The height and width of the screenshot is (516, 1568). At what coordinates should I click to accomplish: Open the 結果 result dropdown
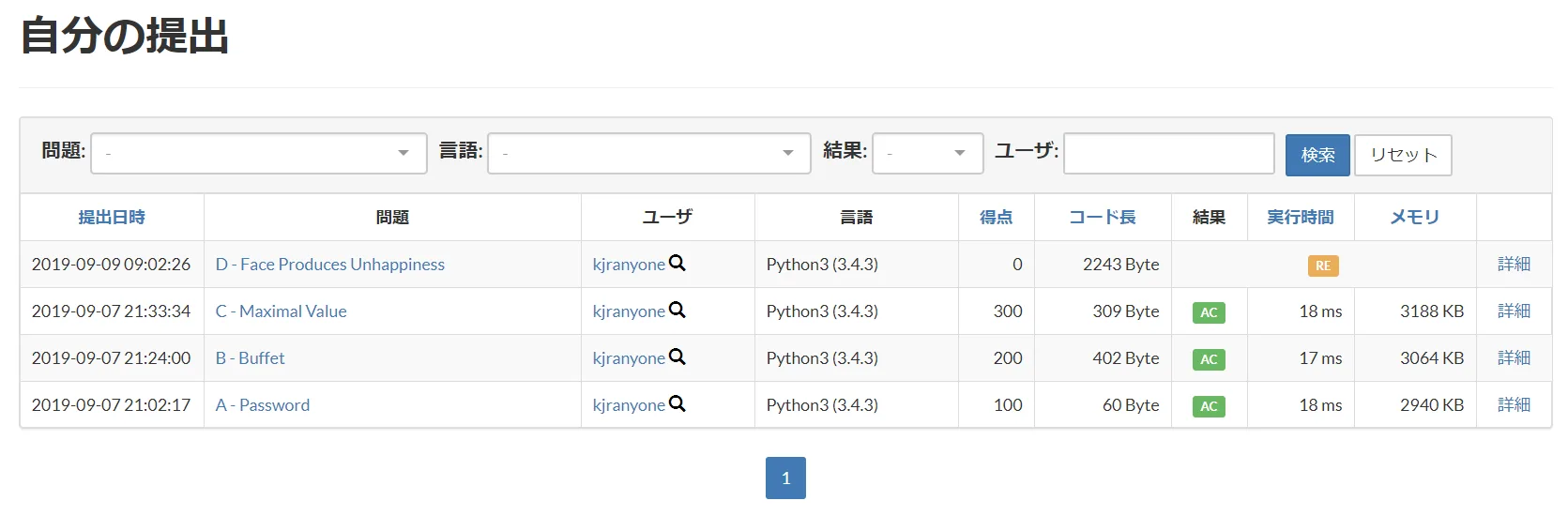click(928, 153)
